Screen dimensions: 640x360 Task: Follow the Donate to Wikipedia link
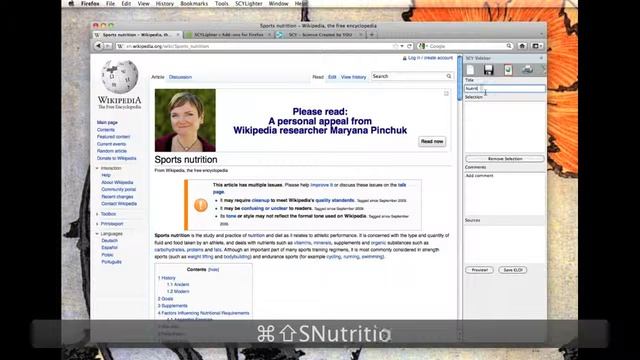pyautogui.click(x=116, y=158)
